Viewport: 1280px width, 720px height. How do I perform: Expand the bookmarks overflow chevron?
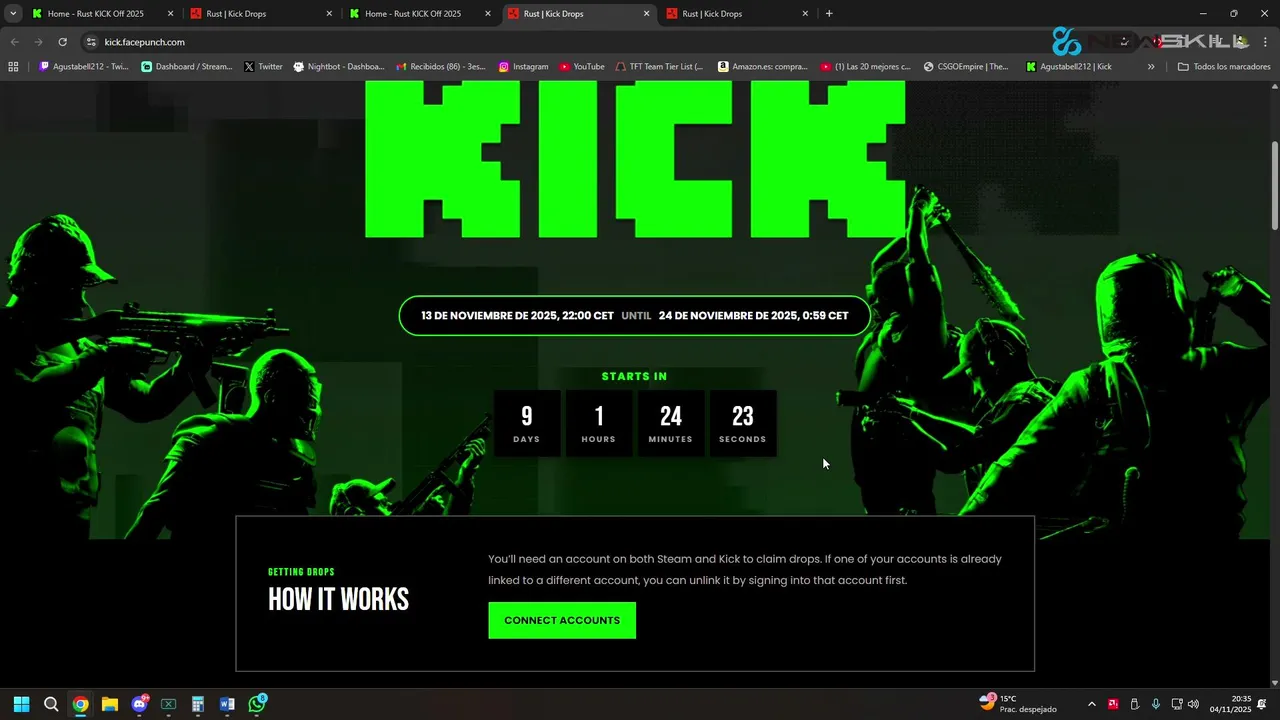coord(1151,67)
